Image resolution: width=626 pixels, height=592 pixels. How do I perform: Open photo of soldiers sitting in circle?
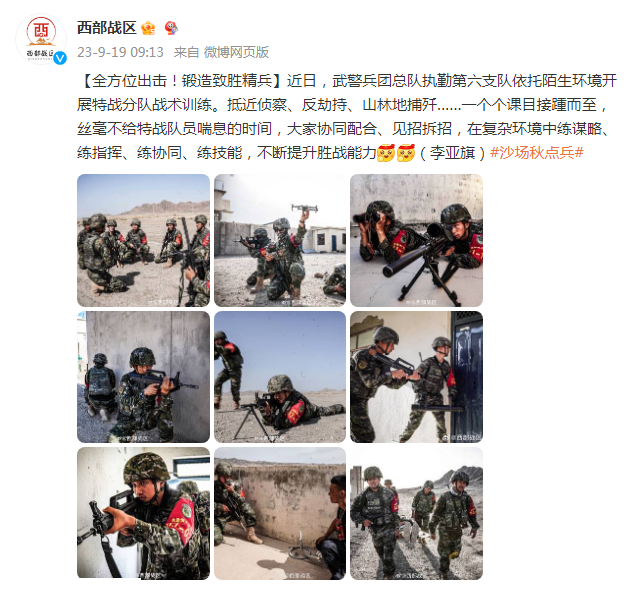point(143,240)
